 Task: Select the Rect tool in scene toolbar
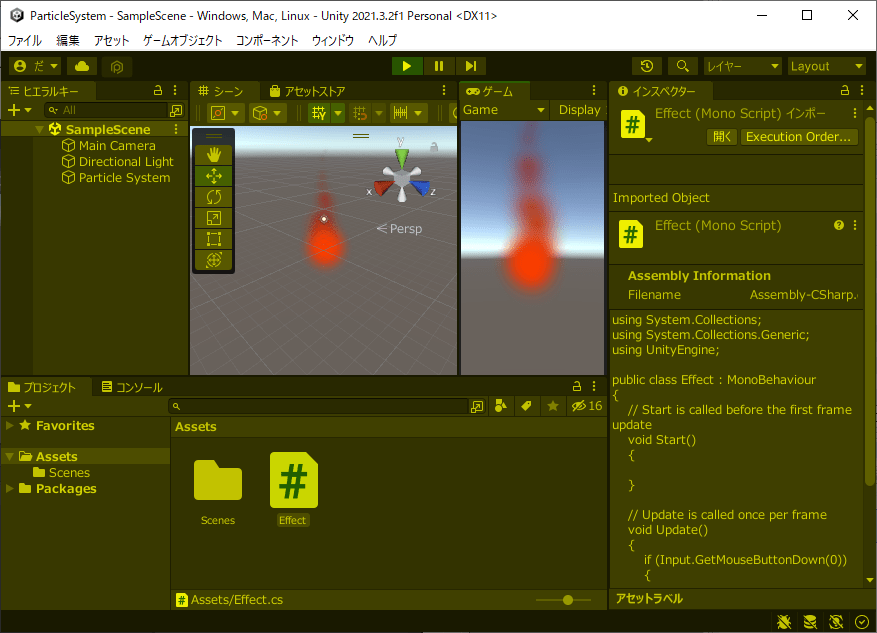click(213, 239)
